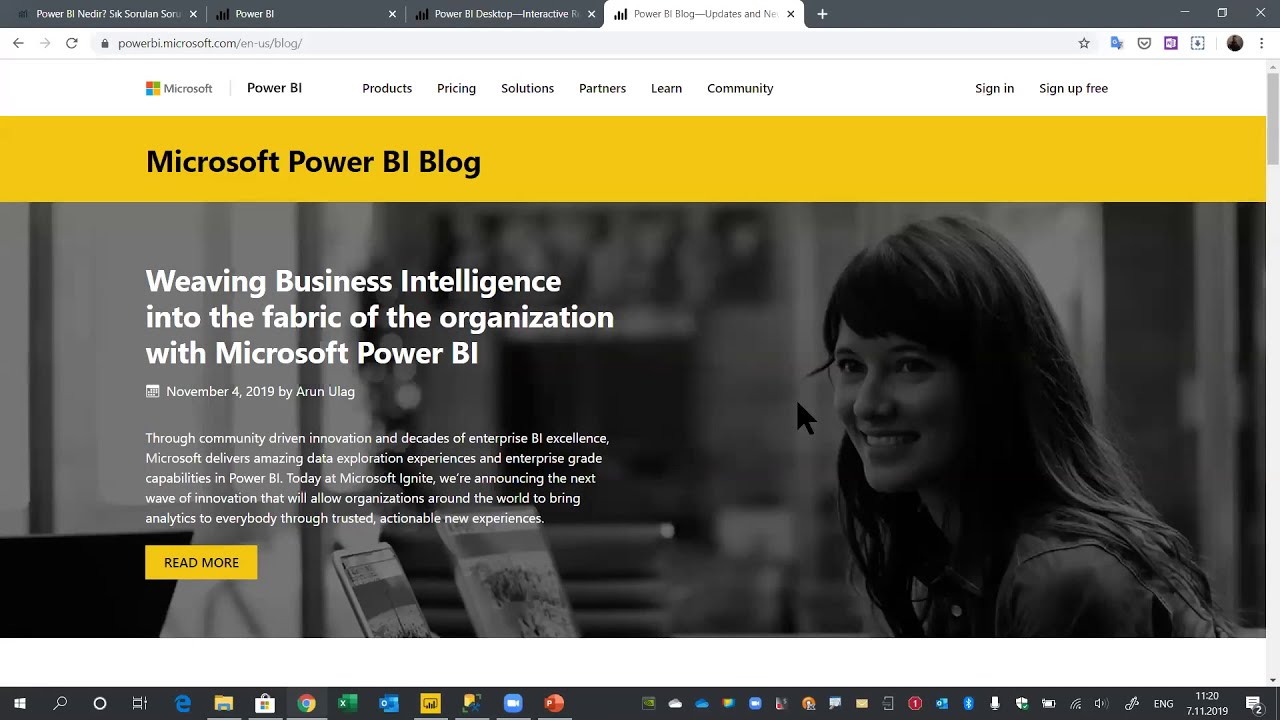This screenshot has height=720, width=1280.
Task: Open Cortana from the taskbar
Action: tap(100, 704)
